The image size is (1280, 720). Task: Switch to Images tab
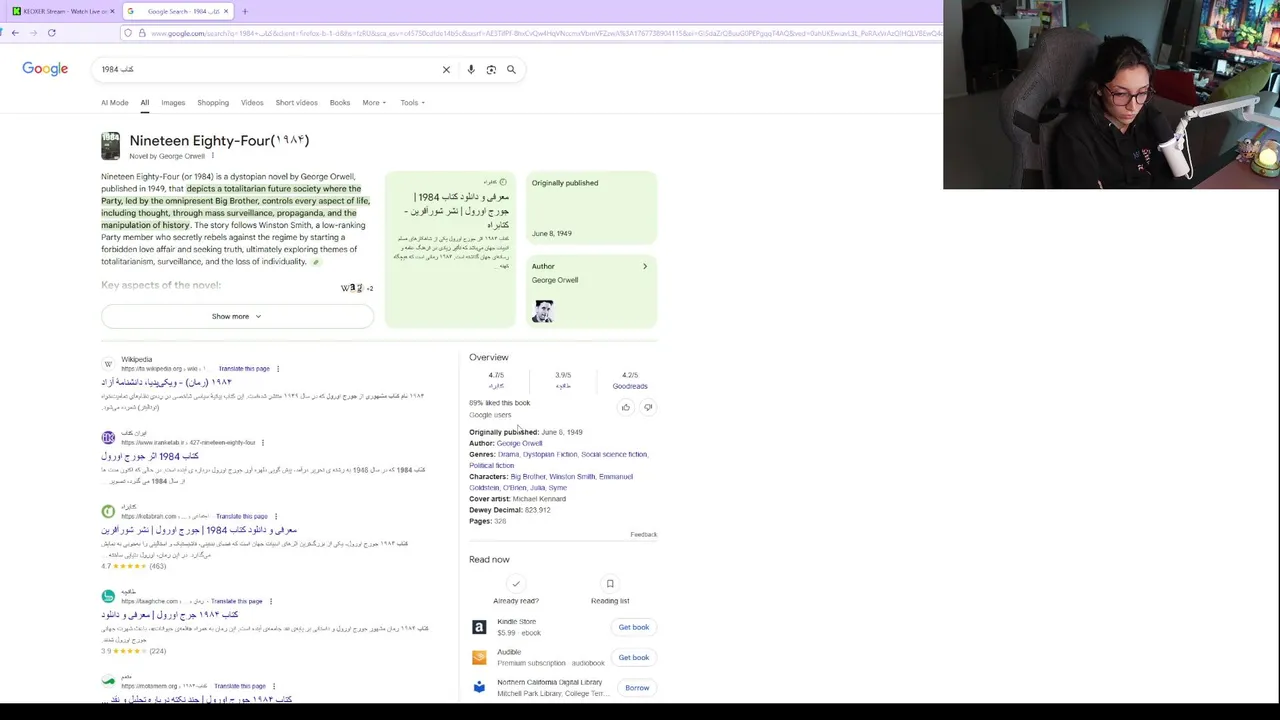tap(173, 102)
